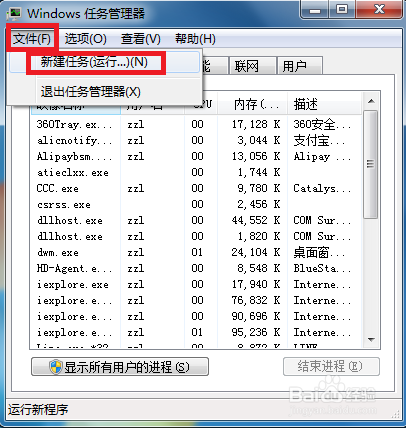
Task: Open the 帮助(H) menu
Action: pyautogui.click(x=195, y=39)
